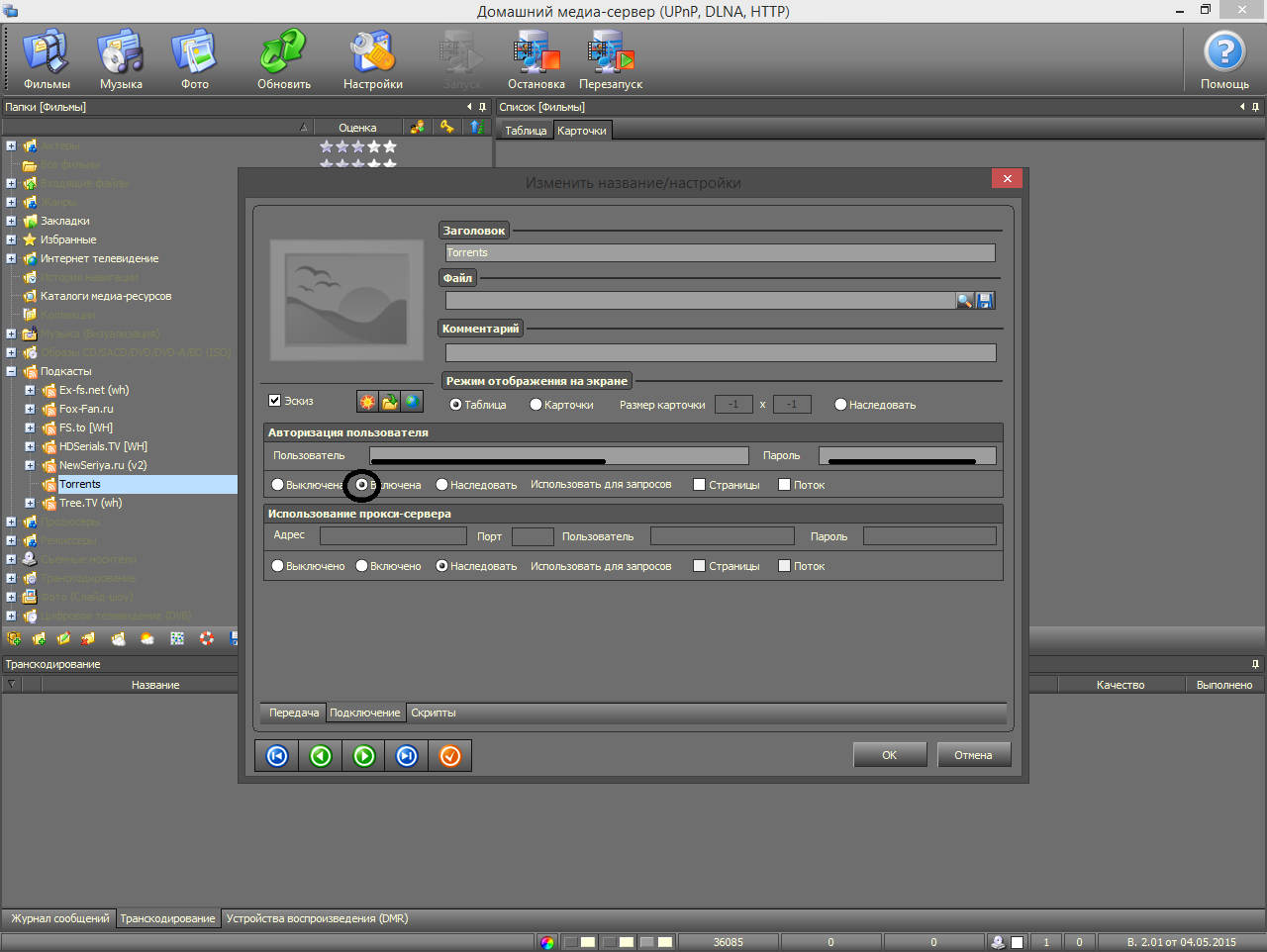This screenshot has height=952, width=1267.
Task: Select Выключено radio for proxy server
Action: pyautogui.click(x=278, y=566)
